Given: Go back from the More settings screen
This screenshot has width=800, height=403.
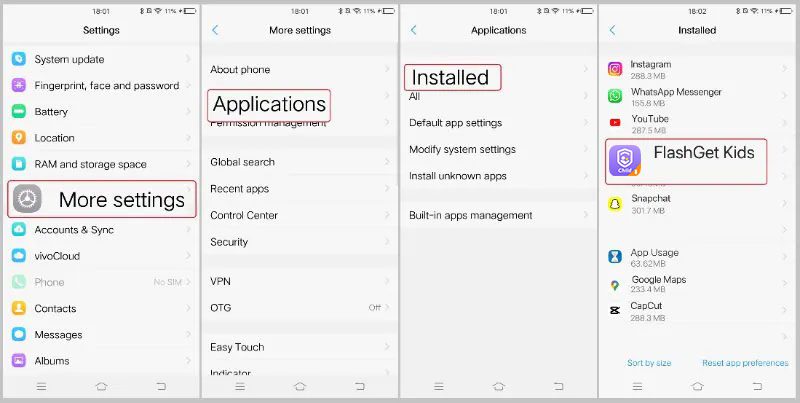Looking at the screenshot, I should (x=215, y=30).
